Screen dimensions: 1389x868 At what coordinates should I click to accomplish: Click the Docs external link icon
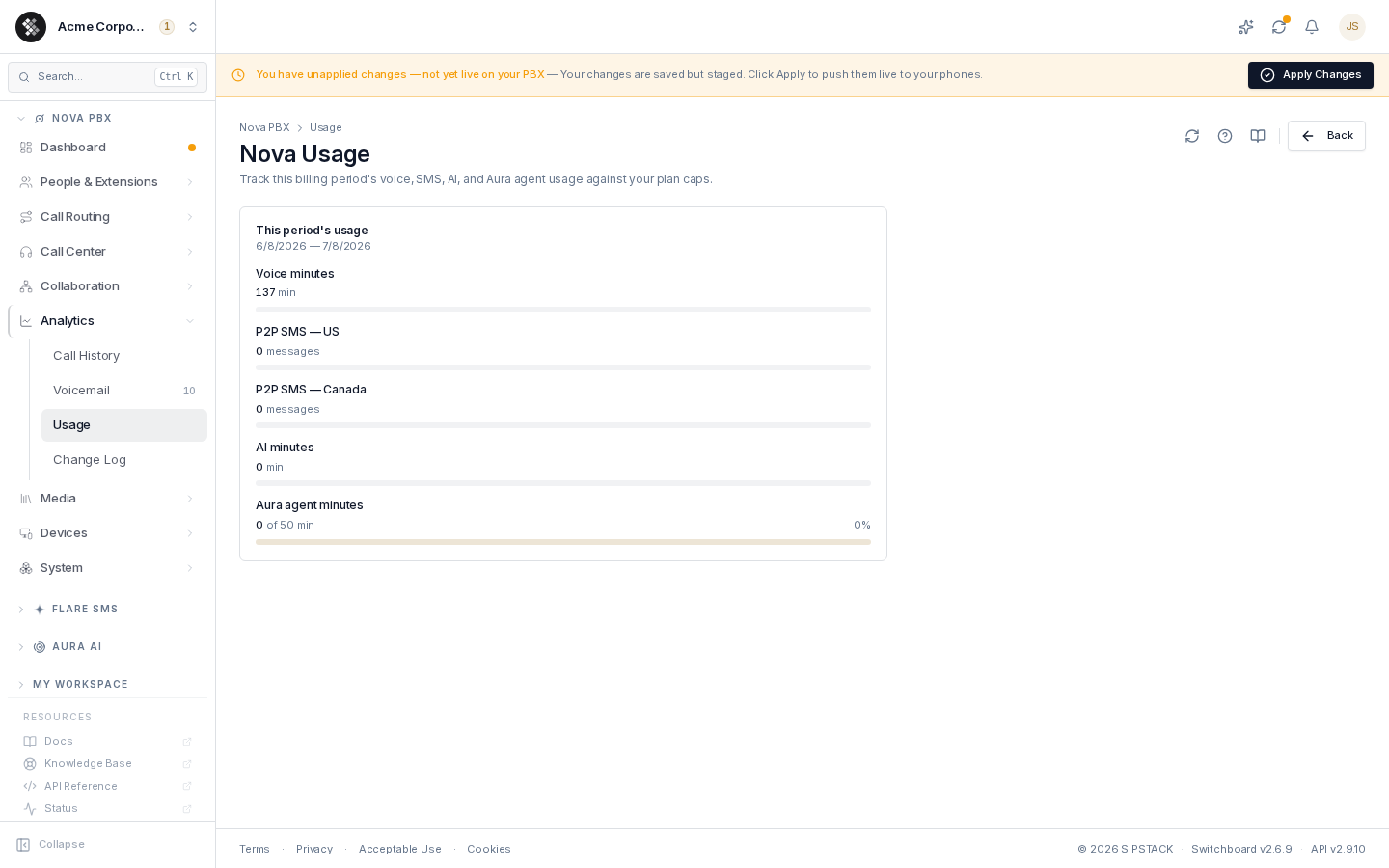[x=187, y=742]
